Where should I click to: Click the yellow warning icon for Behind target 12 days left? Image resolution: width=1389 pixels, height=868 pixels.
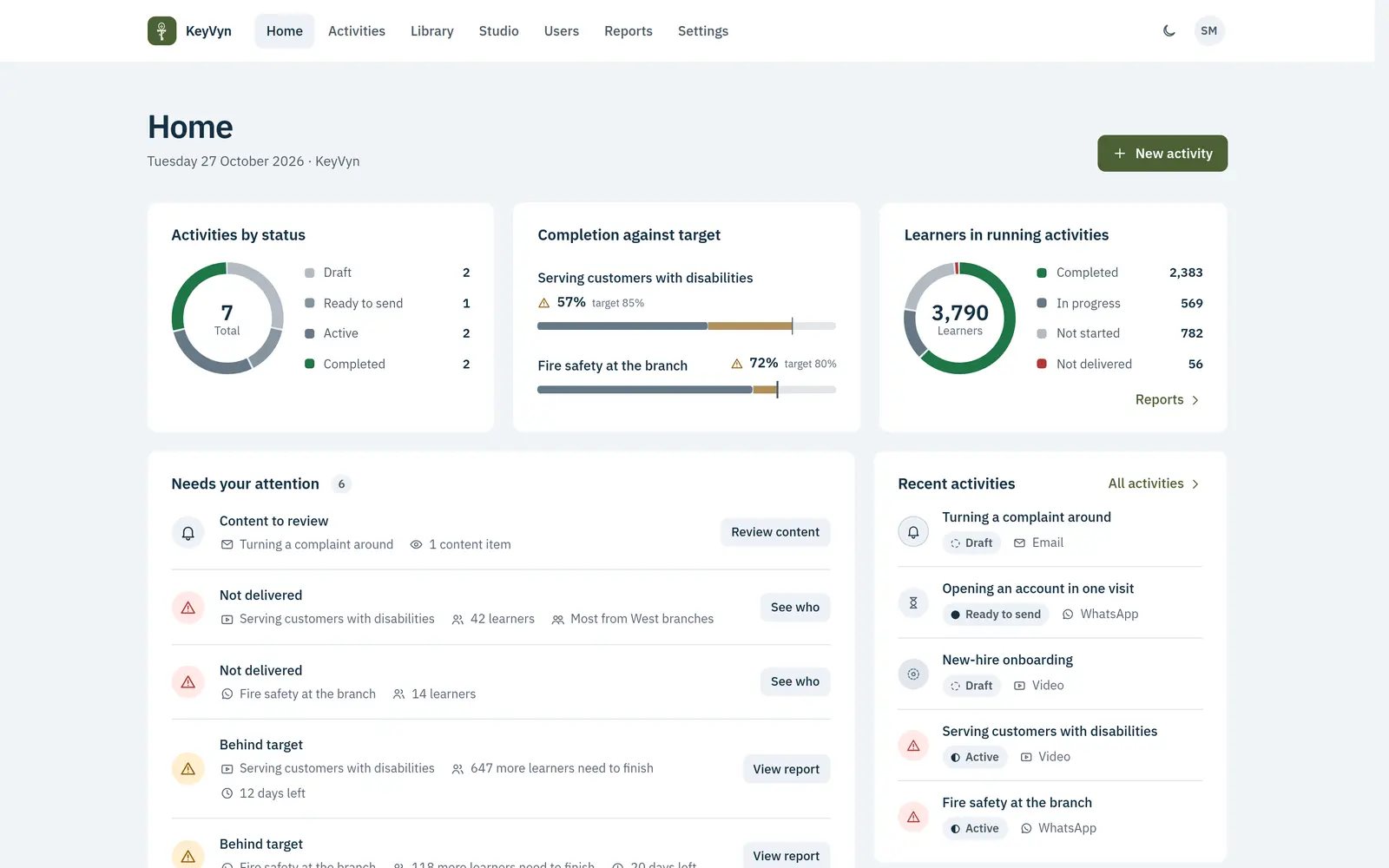click(x=188, y=769)
